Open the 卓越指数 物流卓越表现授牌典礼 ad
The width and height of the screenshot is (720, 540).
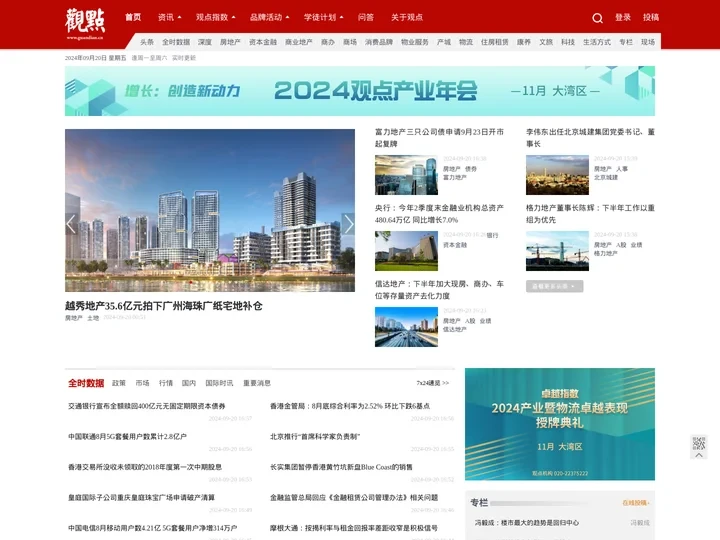(560, 424)
